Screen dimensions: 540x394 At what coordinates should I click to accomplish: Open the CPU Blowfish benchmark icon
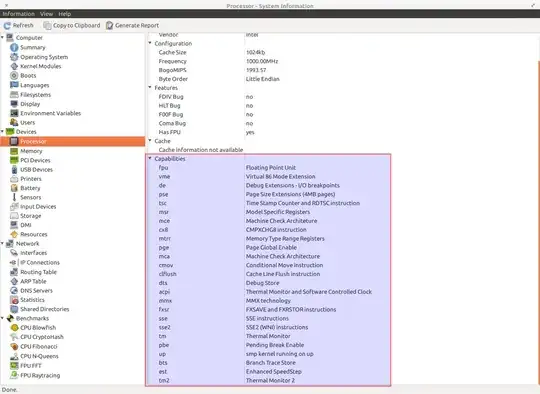(x=14, y=328)
